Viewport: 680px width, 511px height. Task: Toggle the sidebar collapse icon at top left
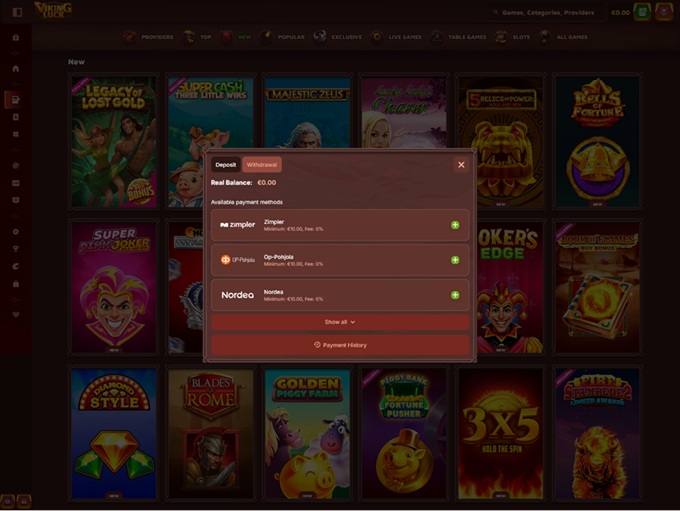[16, 12]
